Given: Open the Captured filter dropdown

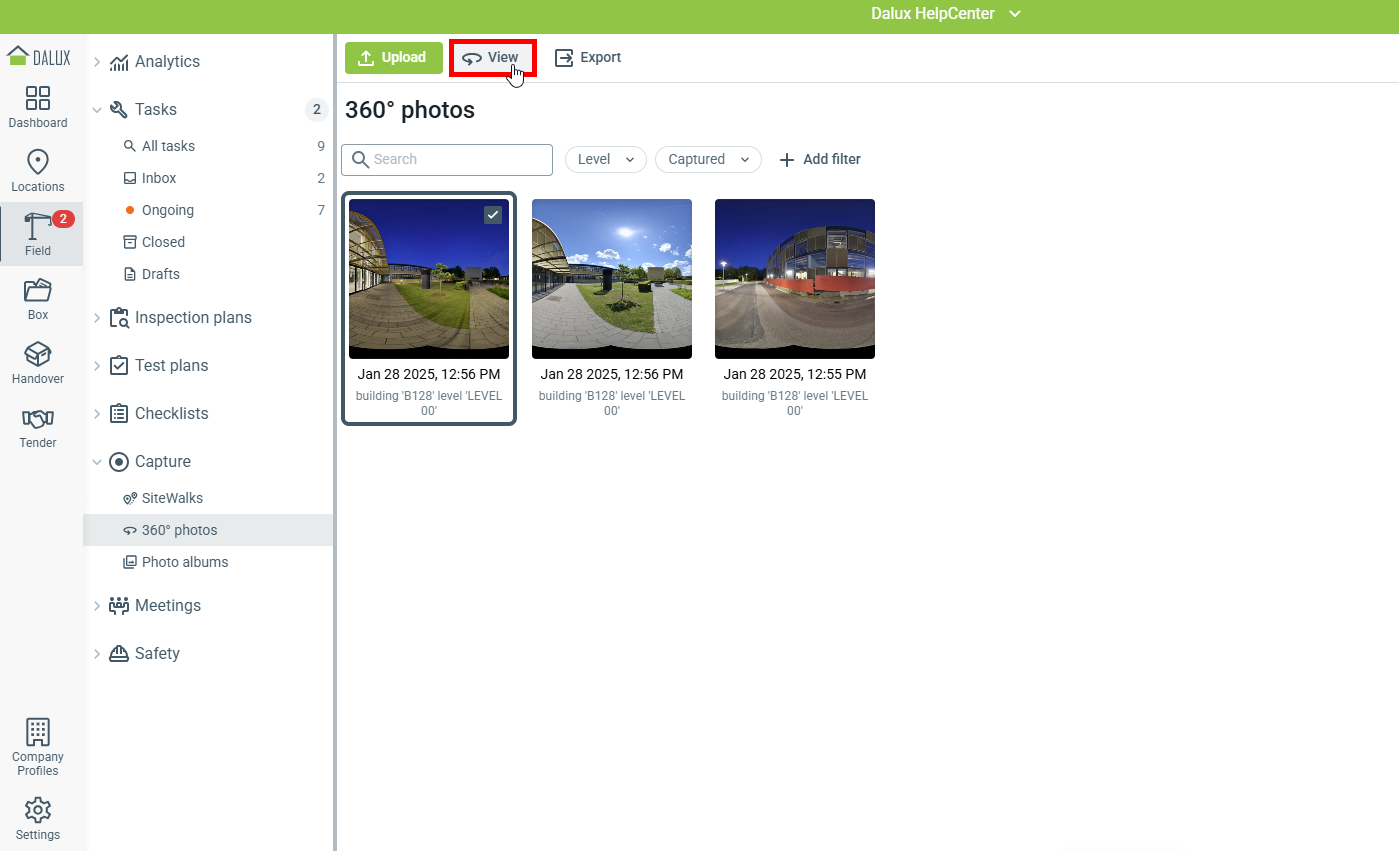Looking at the screenshot, I should pyautogui.click(x=707, y=159).
